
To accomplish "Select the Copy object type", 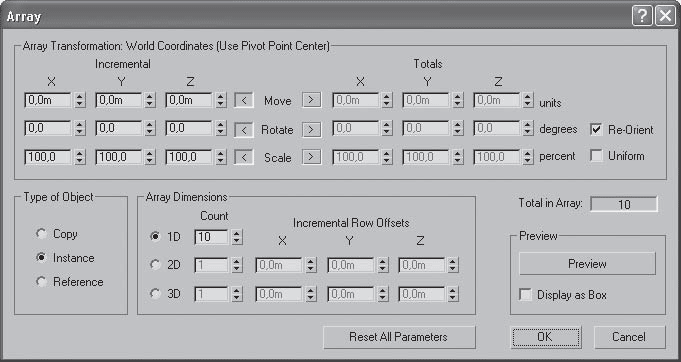I will tap(42, 234).
